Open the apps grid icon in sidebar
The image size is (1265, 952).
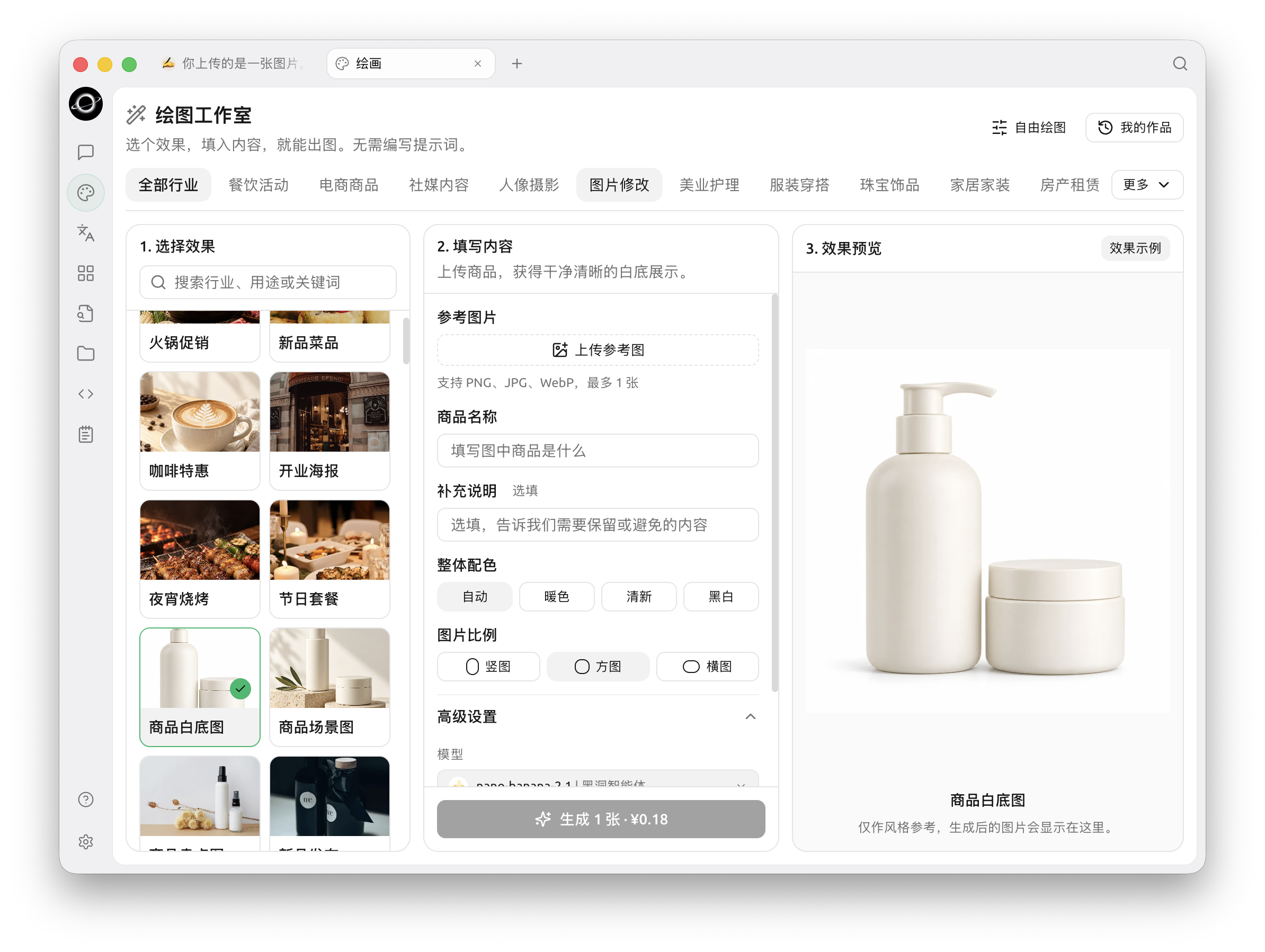[86, 273]
